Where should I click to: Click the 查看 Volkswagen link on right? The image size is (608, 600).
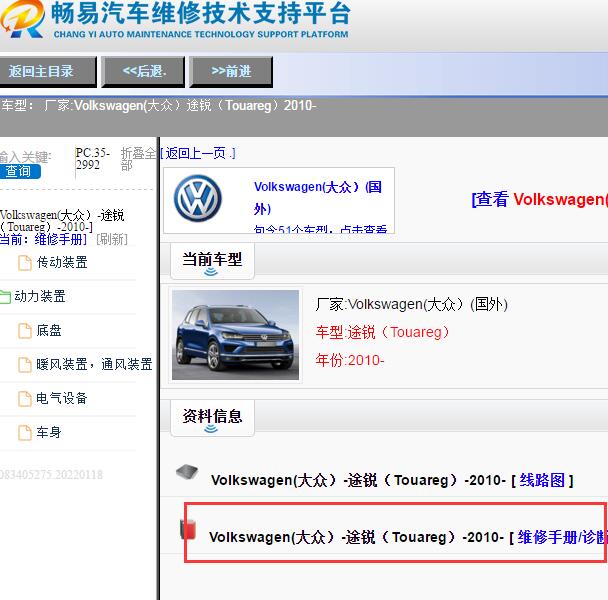click(539, 199)
